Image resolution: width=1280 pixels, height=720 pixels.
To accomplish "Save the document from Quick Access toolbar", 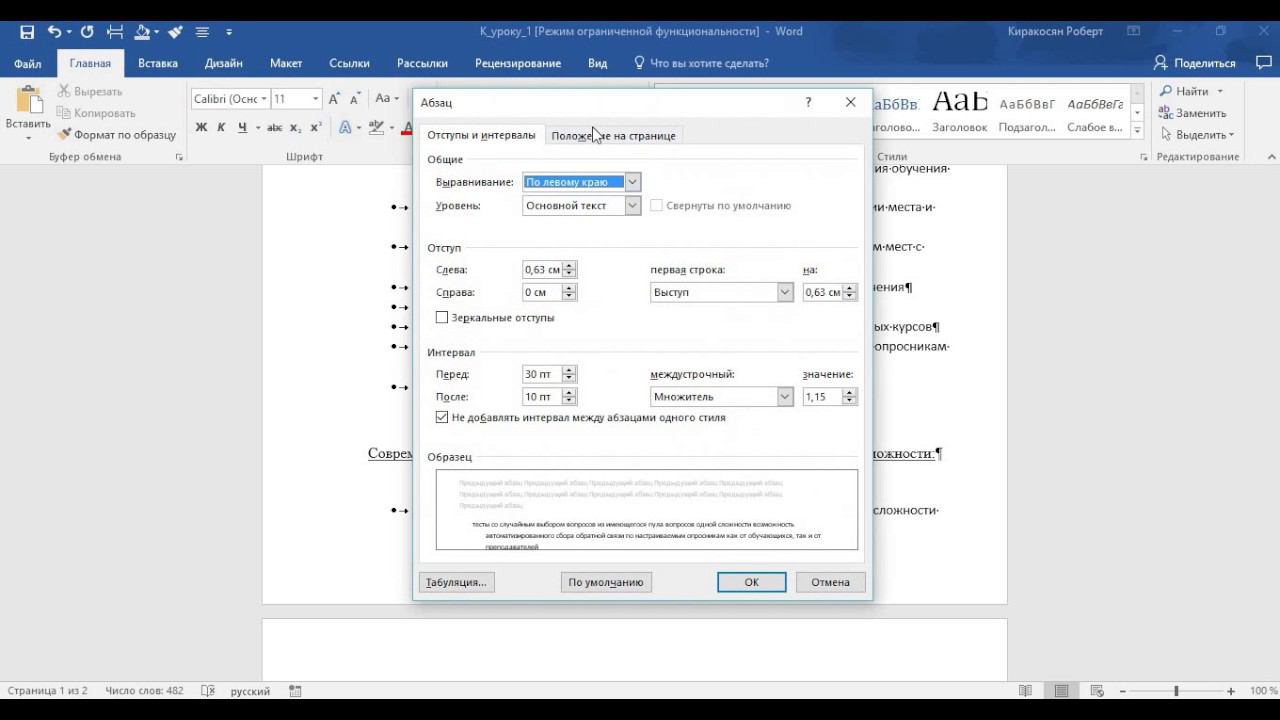I will click(x=27, y=32).
